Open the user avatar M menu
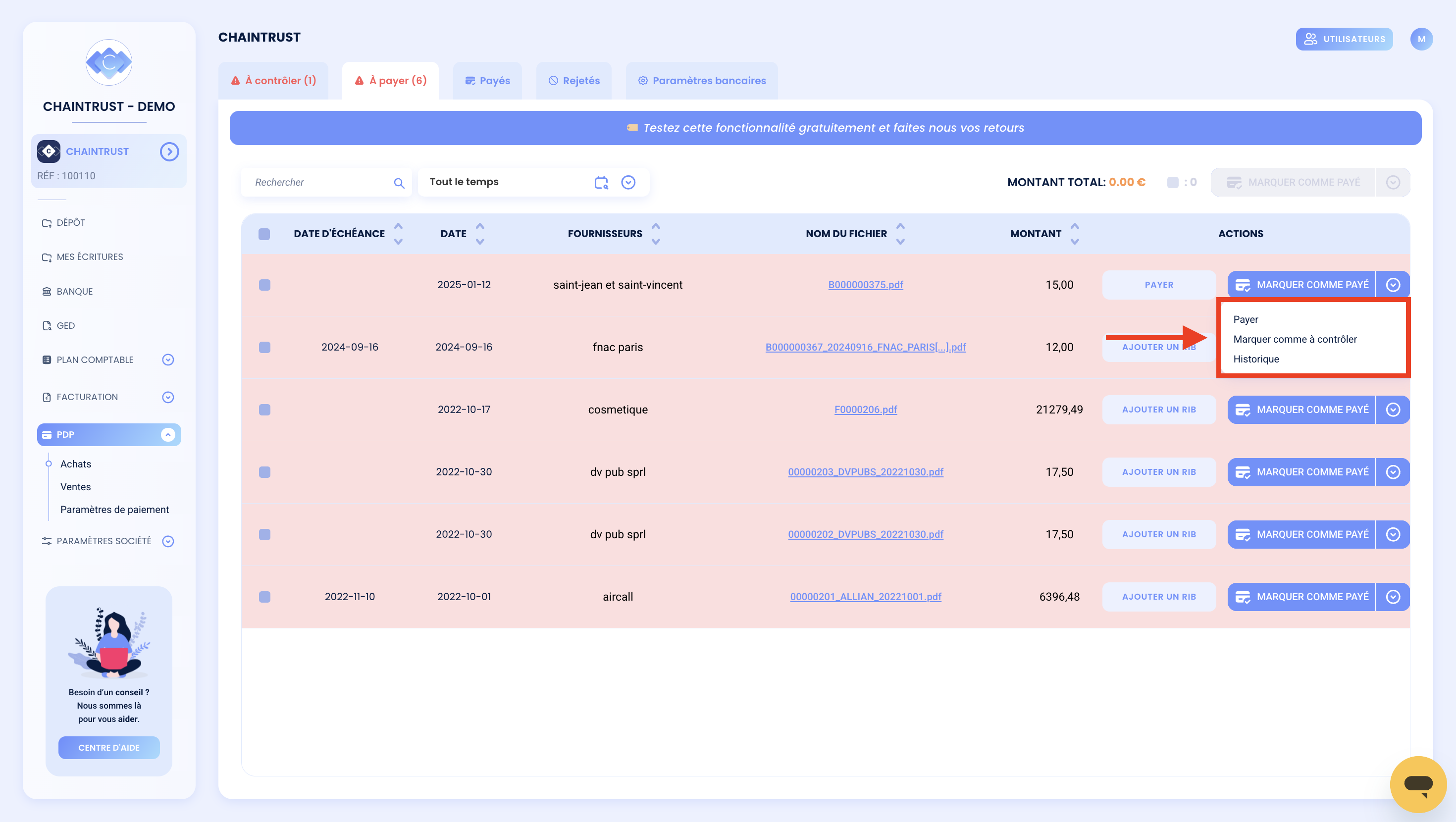The image size is (1456, 822). (1420, 39)
